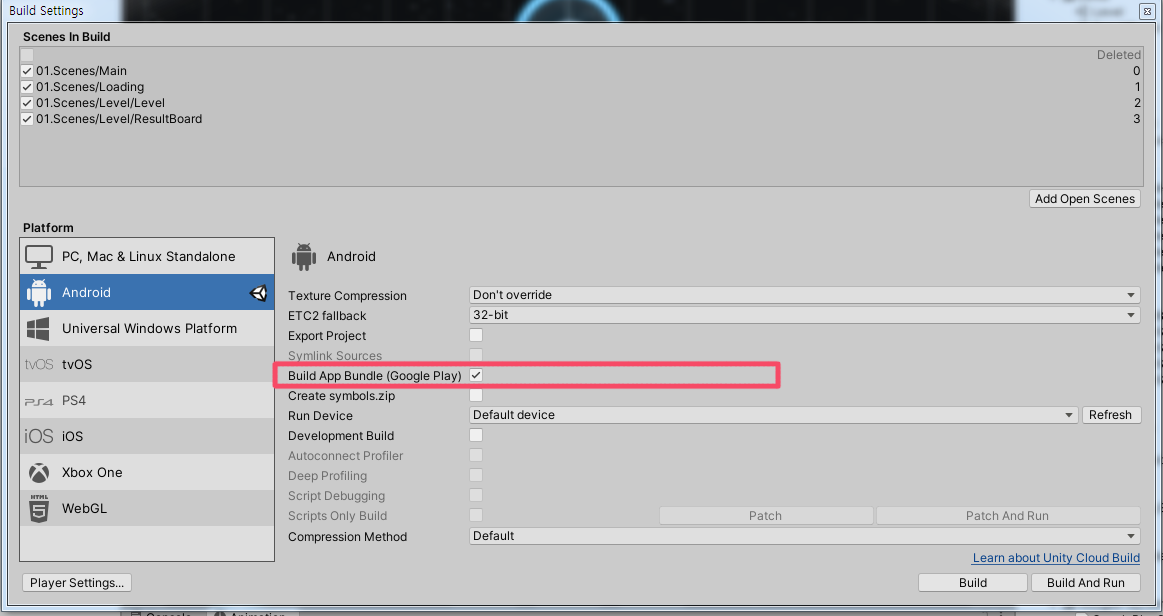
Task: Click the PS4 platform logo icon
Action: [39, 401]
